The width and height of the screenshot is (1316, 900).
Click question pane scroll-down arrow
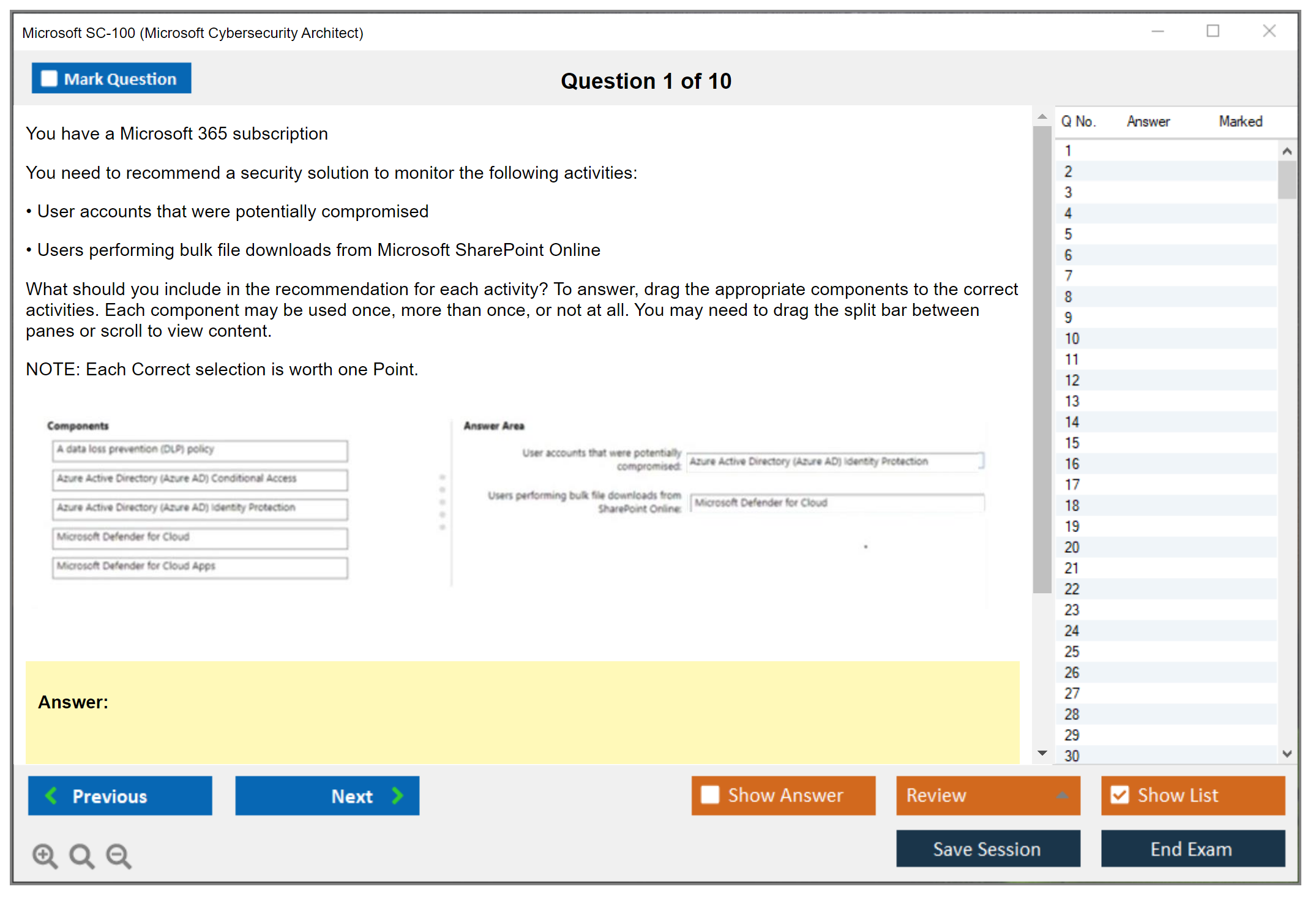pyautogui.click(x=1042, y=753)
